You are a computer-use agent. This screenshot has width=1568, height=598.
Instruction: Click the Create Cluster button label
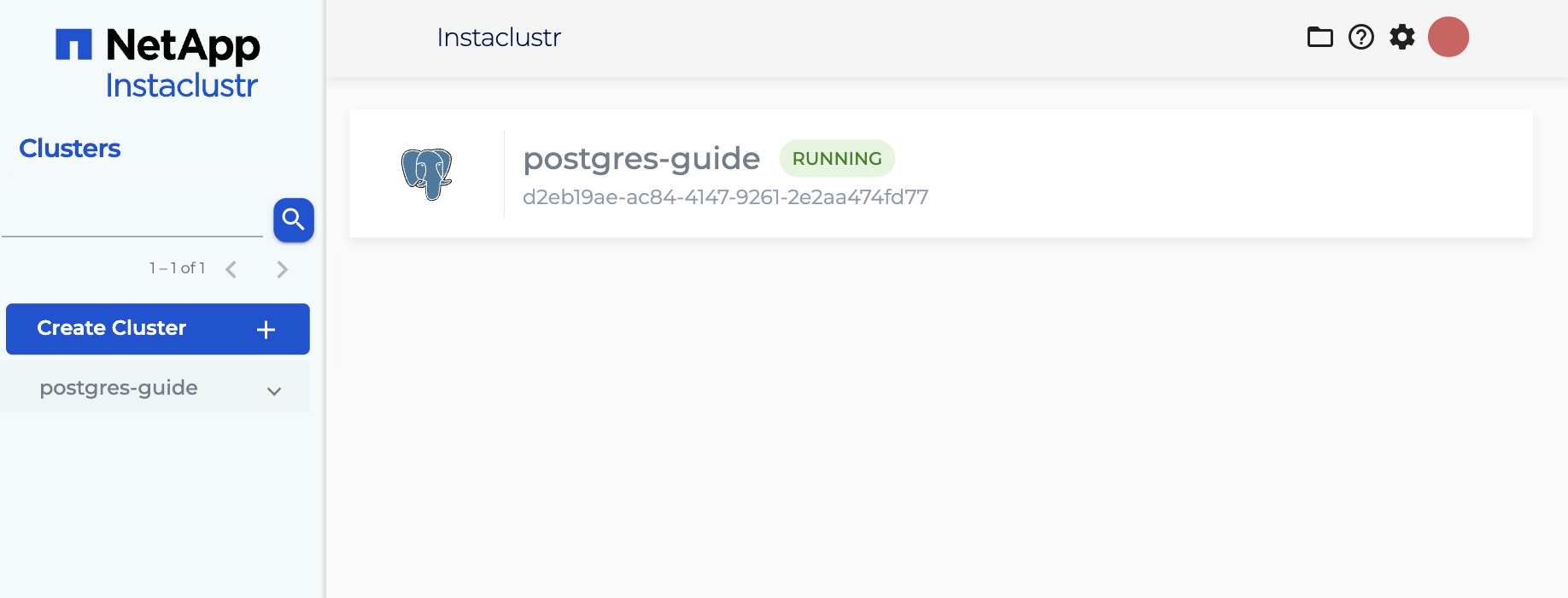pyautogui.click(x=111, y=328)
